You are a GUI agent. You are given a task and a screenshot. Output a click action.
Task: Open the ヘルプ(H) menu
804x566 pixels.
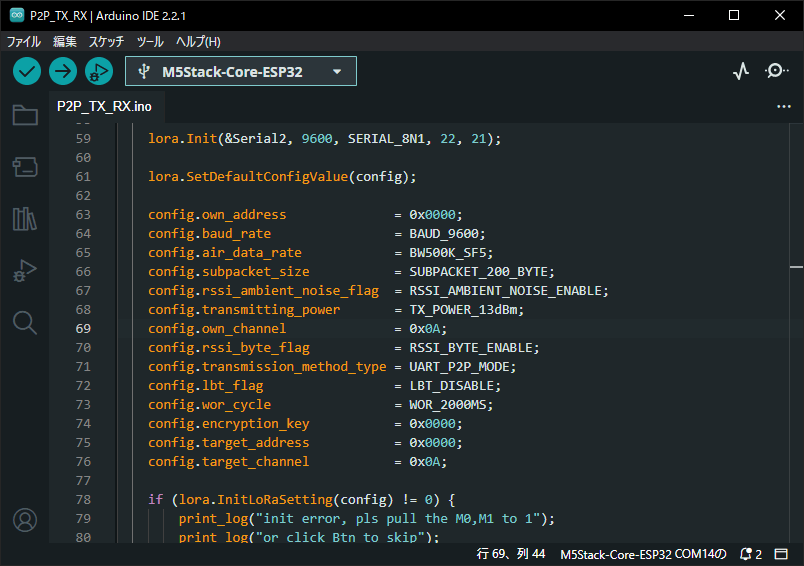[x=198, y=42]
